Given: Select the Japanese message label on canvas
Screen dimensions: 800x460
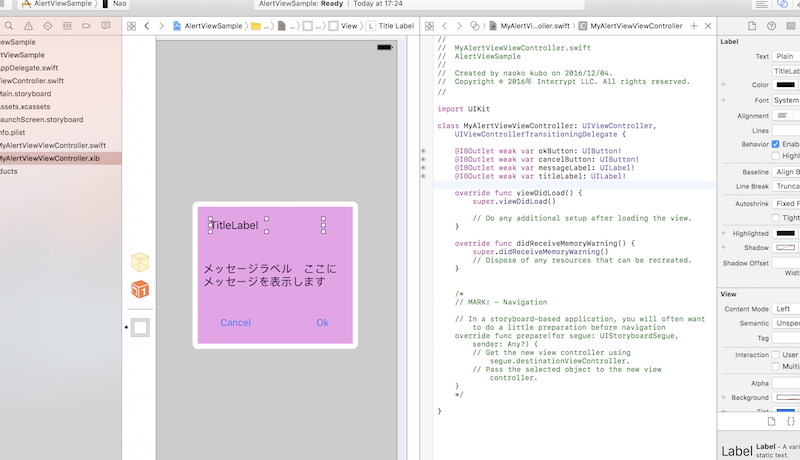Looking at the screenshot, I should pyautogui.click(x=270, y=275).
